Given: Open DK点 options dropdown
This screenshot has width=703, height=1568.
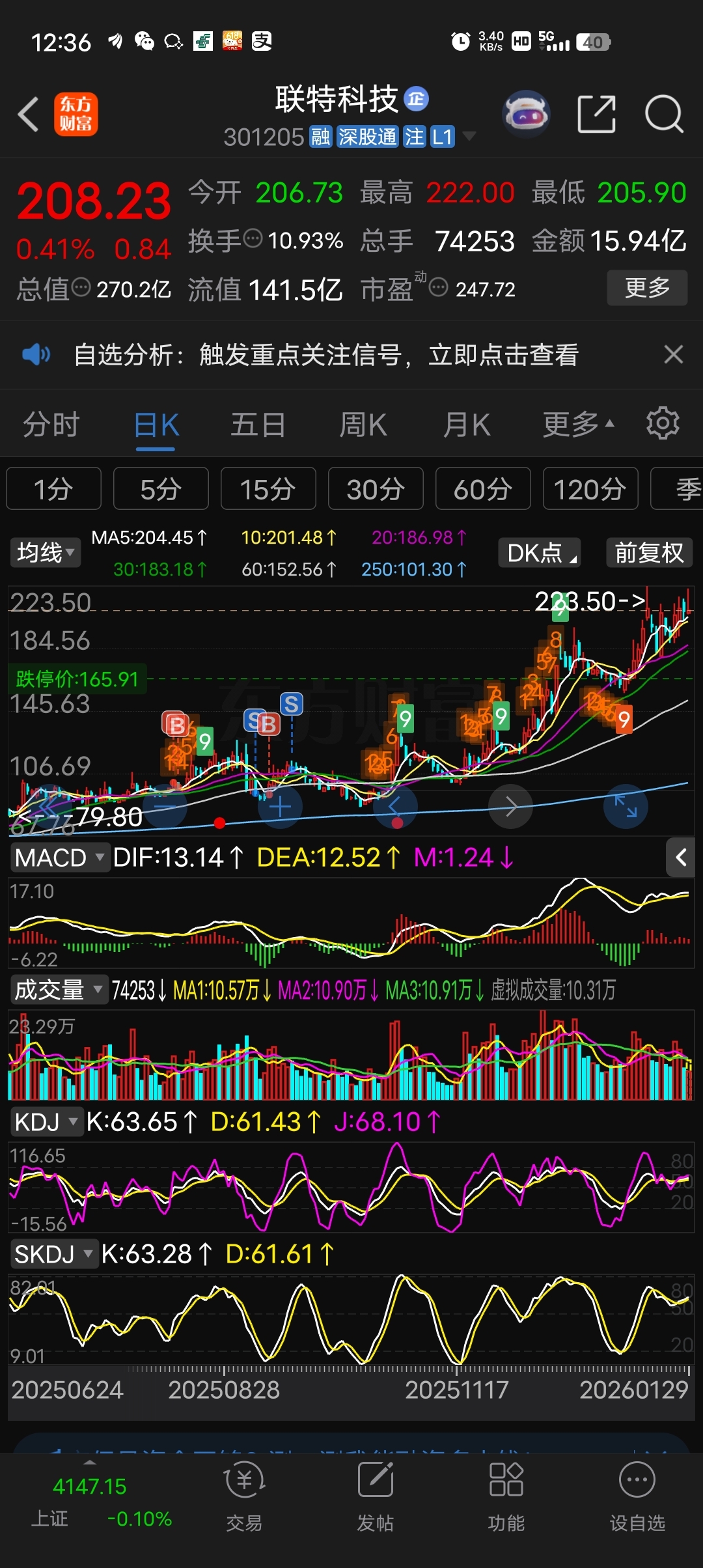Looking at the screenshot, I should [x=540, y=553].
